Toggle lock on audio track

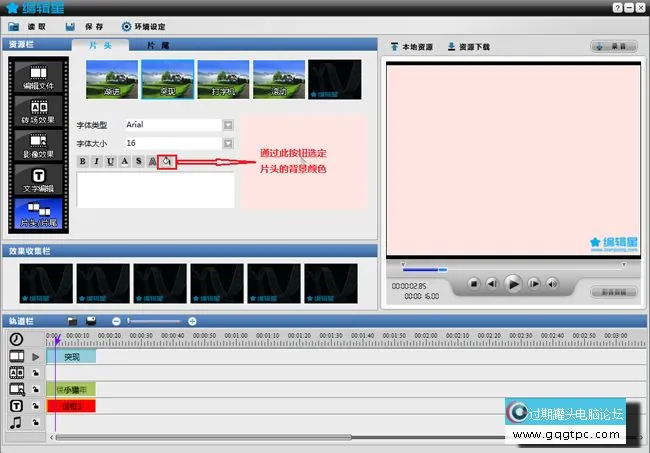(x=36, y=423)
